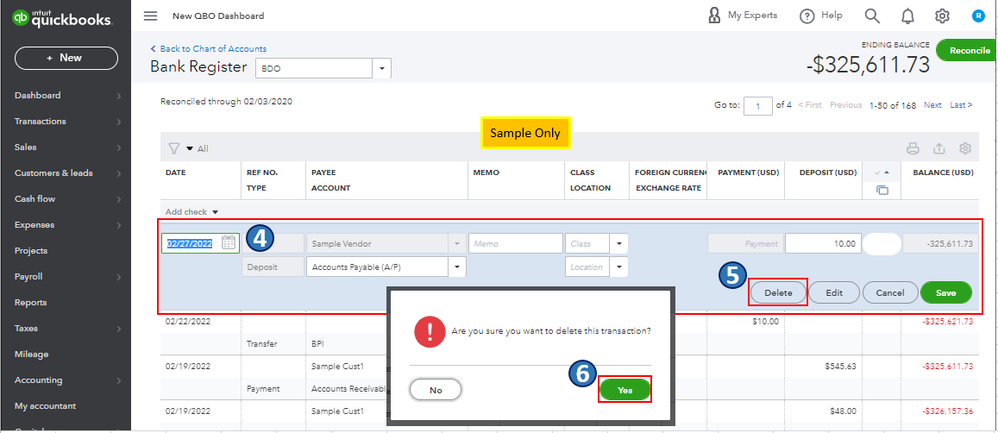
Task: Open Customers & leads in sidebar
Action: tap(53, 173)
